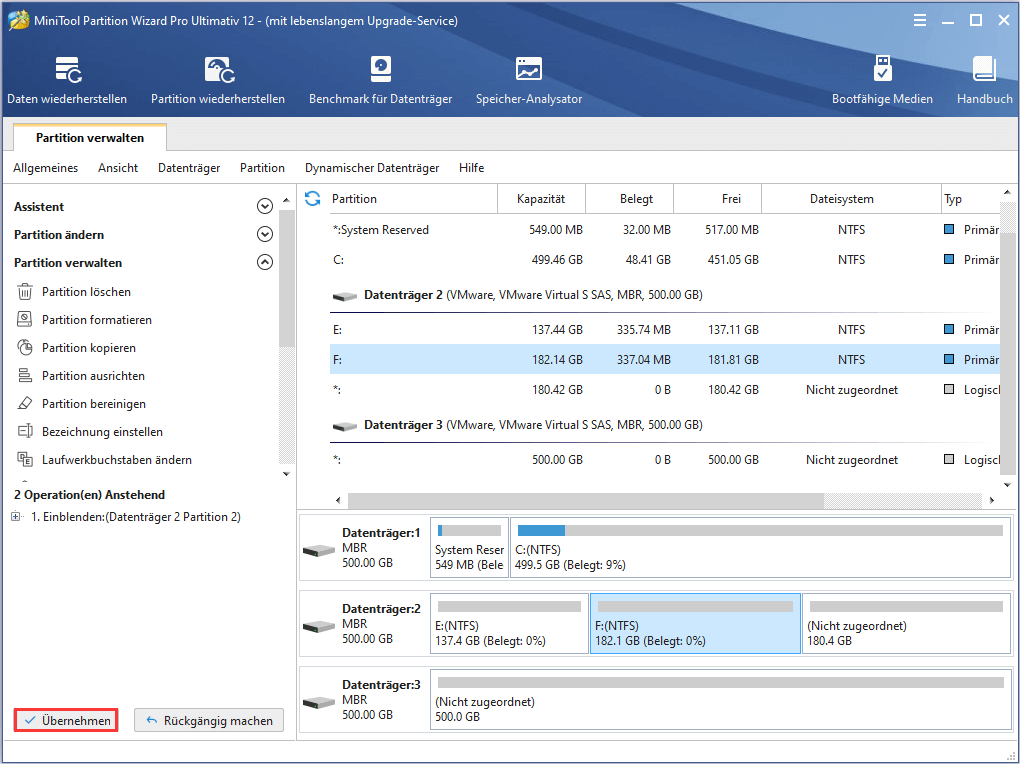The image size is (1020, 764).
Task: Open the Partition menu
Action: point(262,168)
